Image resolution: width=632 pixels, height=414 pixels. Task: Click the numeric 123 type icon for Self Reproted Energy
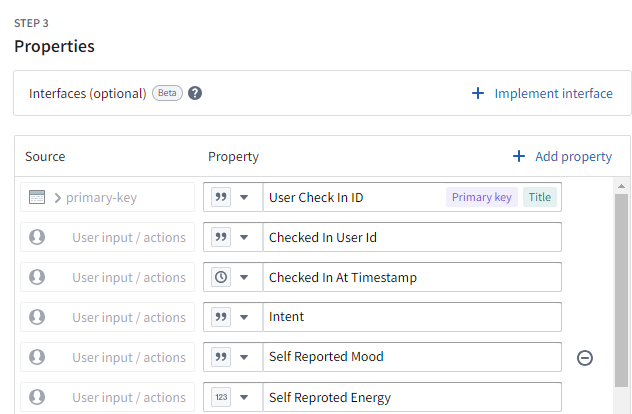point(221,397)
